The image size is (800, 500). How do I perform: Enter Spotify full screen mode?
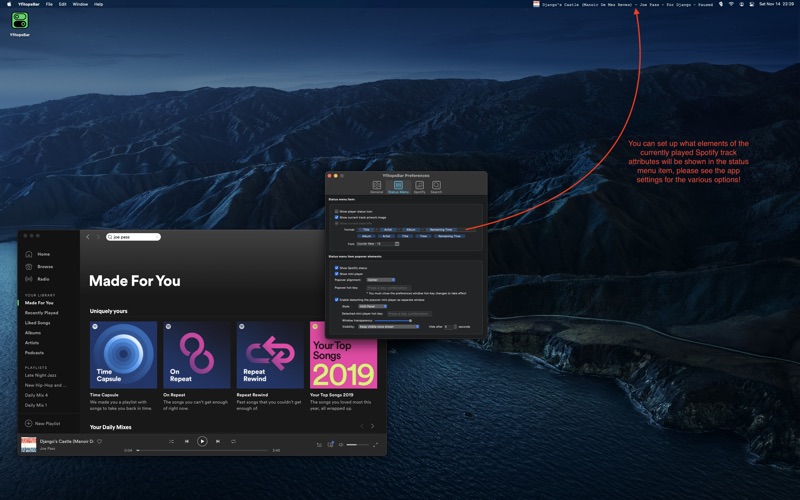(x=376, y=445)
